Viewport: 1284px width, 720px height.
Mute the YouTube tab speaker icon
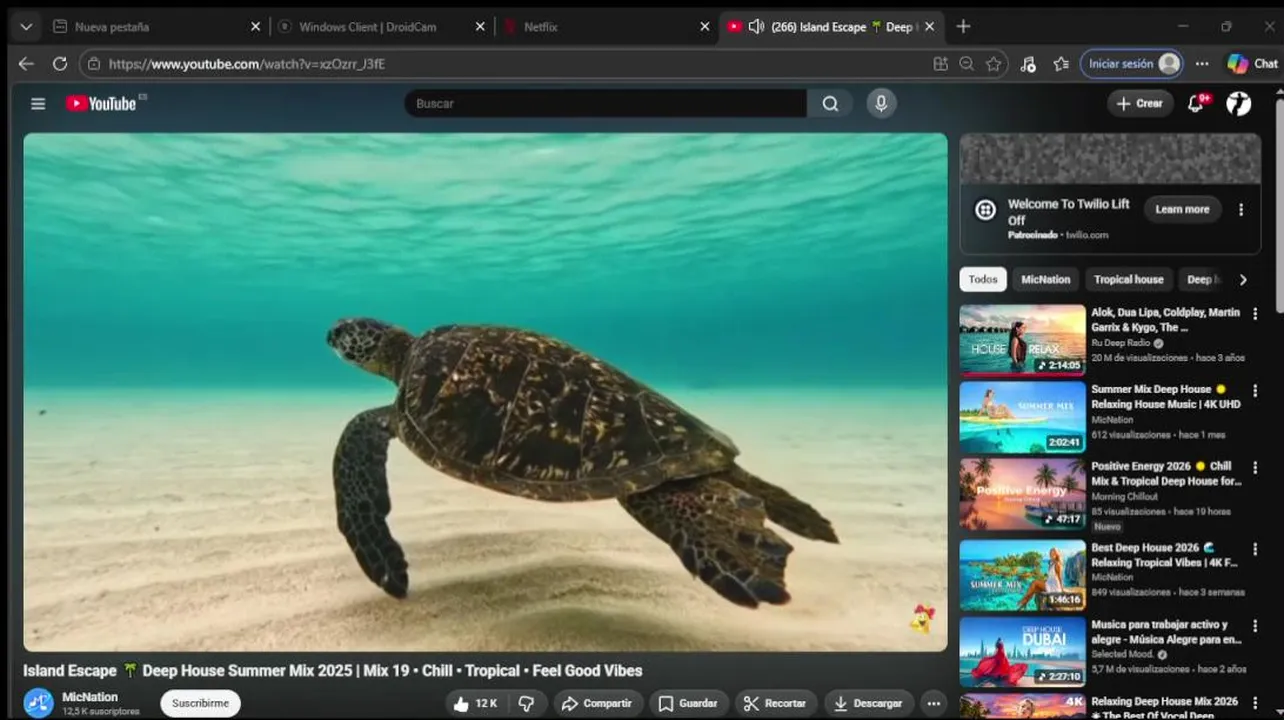[x=756, y=27]
